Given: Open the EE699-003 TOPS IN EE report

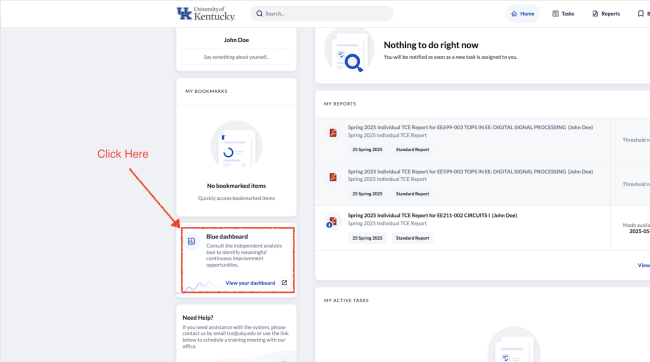Looking at the screenshot, I should [470, 127].
